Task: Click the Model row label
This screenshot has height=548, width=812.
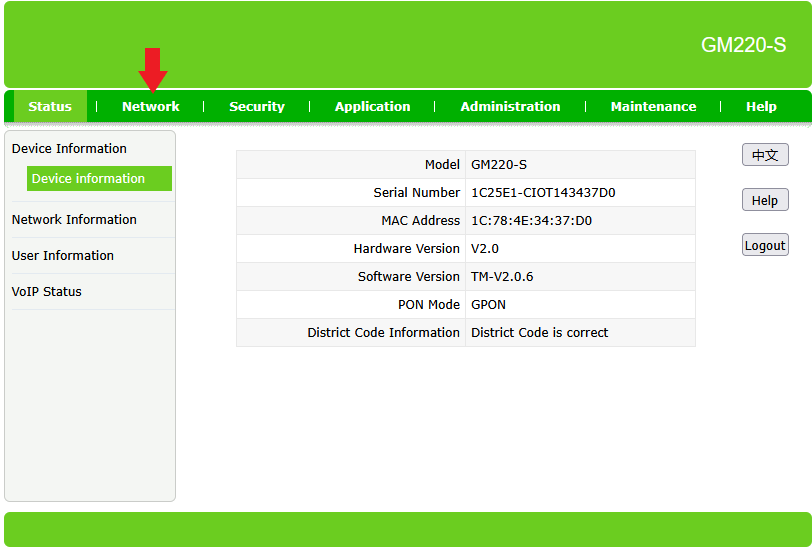Action: [442, 165]
